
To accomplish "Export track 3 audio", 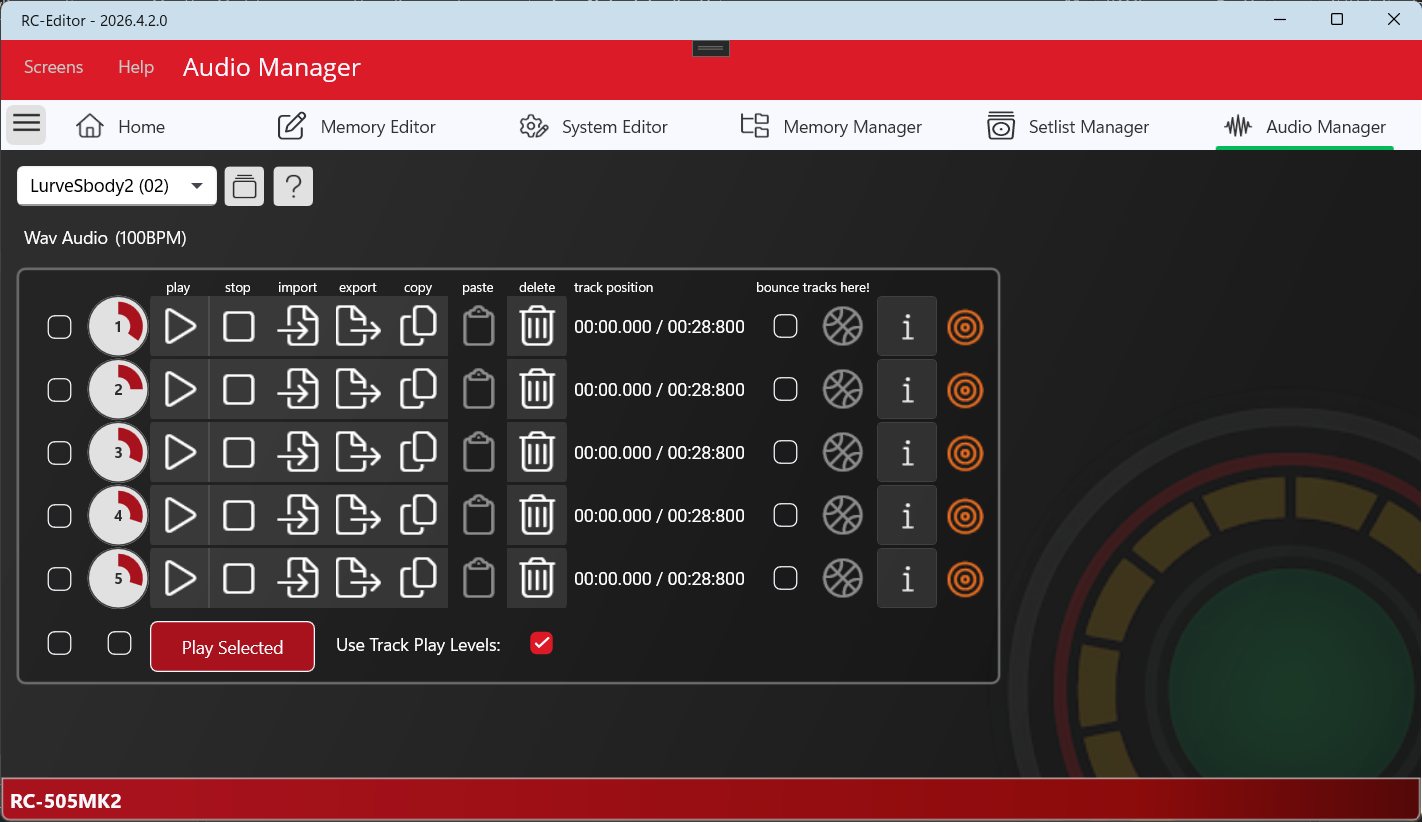I will click(x=358, y=452).
